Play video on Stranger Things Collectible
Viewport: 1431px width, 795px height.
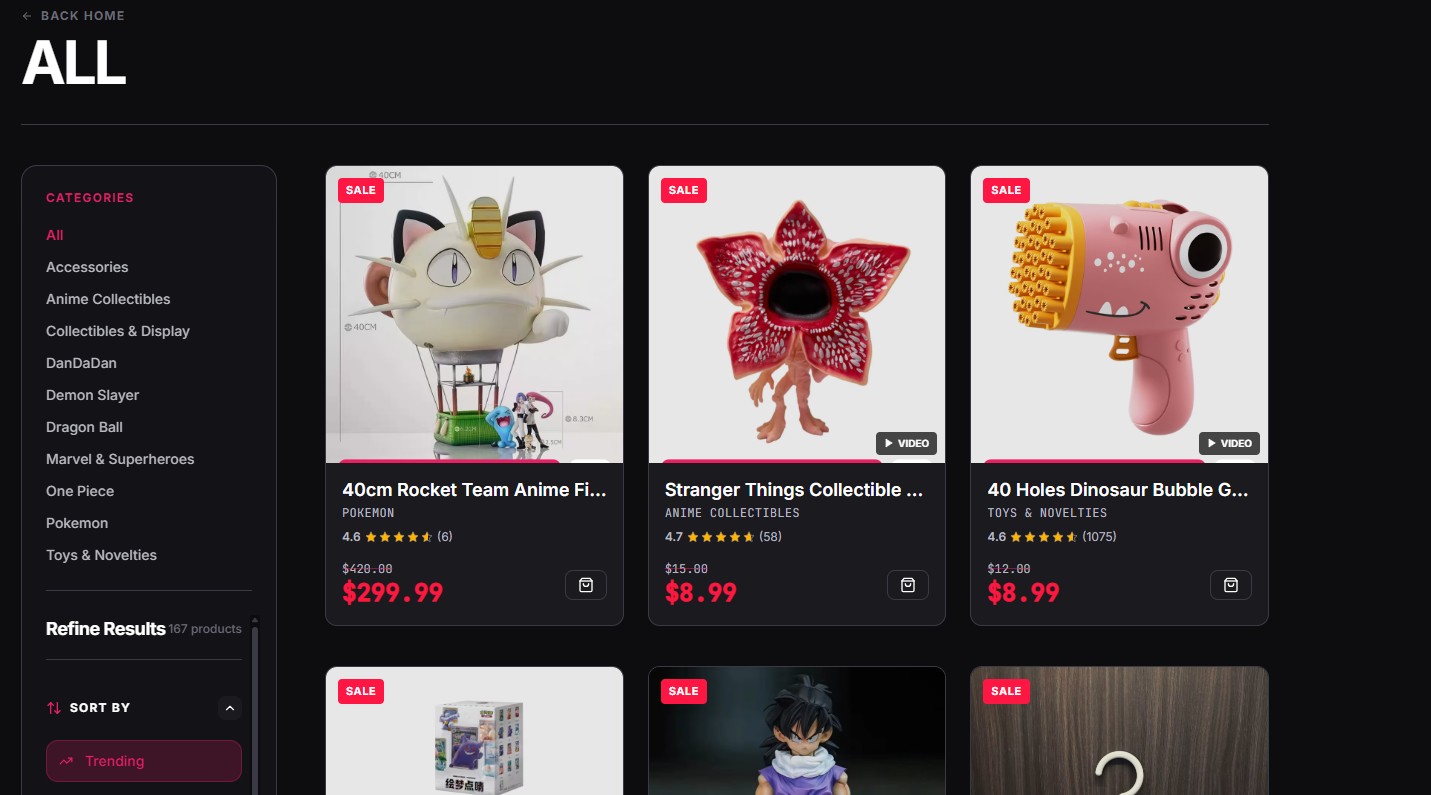[906, 443]
